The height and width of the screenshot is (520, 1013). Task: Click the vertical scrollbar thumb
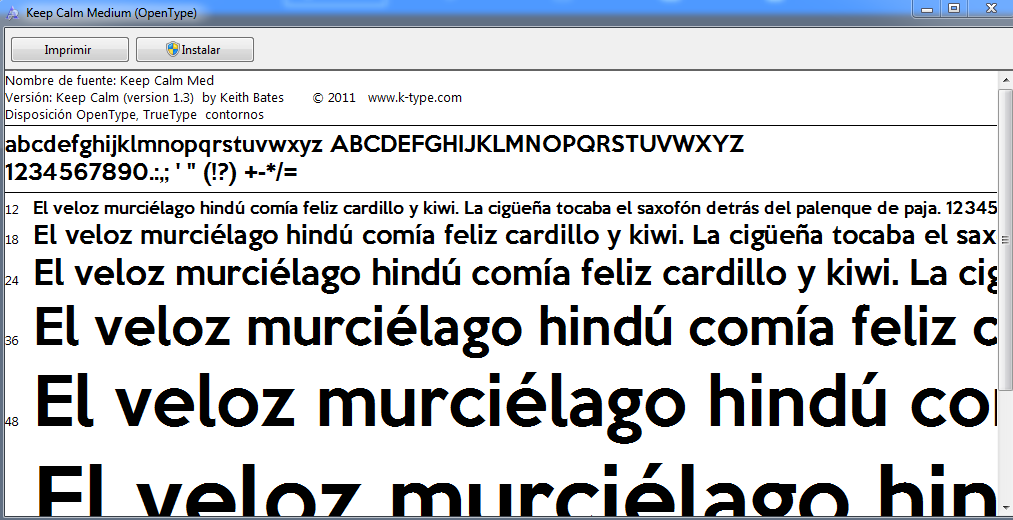point(1006,239)
